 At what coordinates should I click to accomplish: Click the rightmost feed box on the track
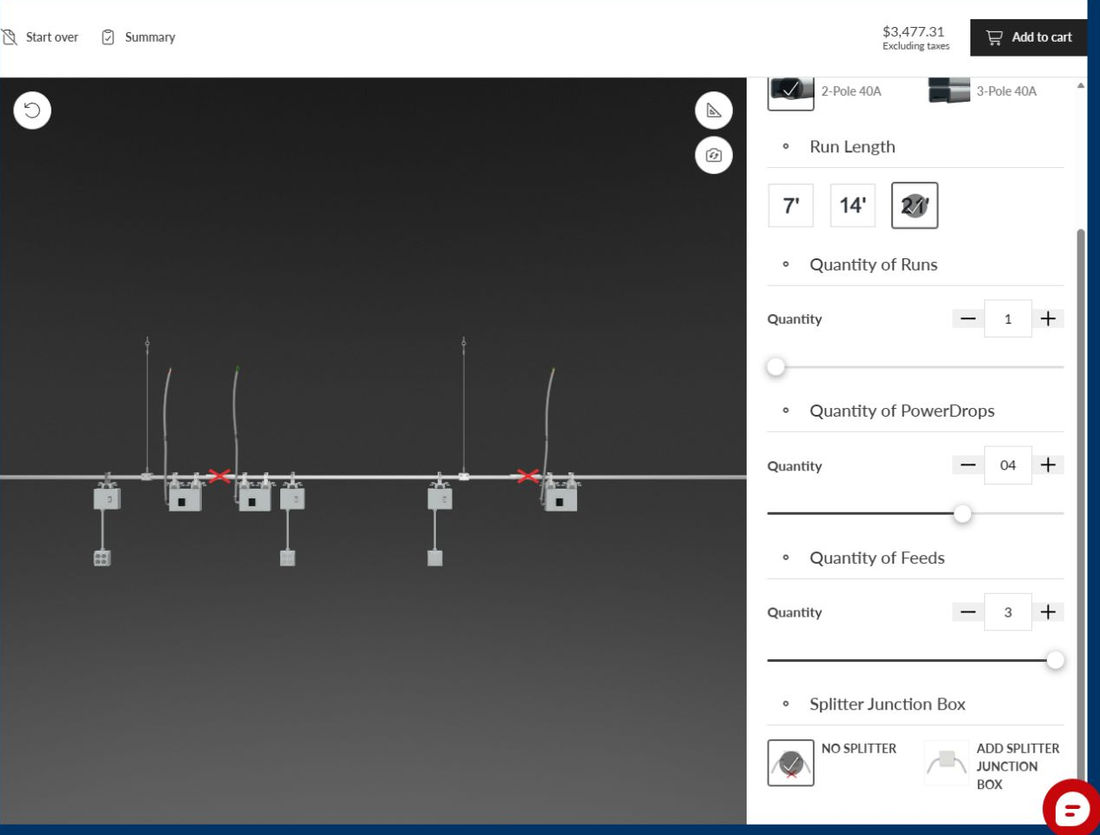[561, 500]
